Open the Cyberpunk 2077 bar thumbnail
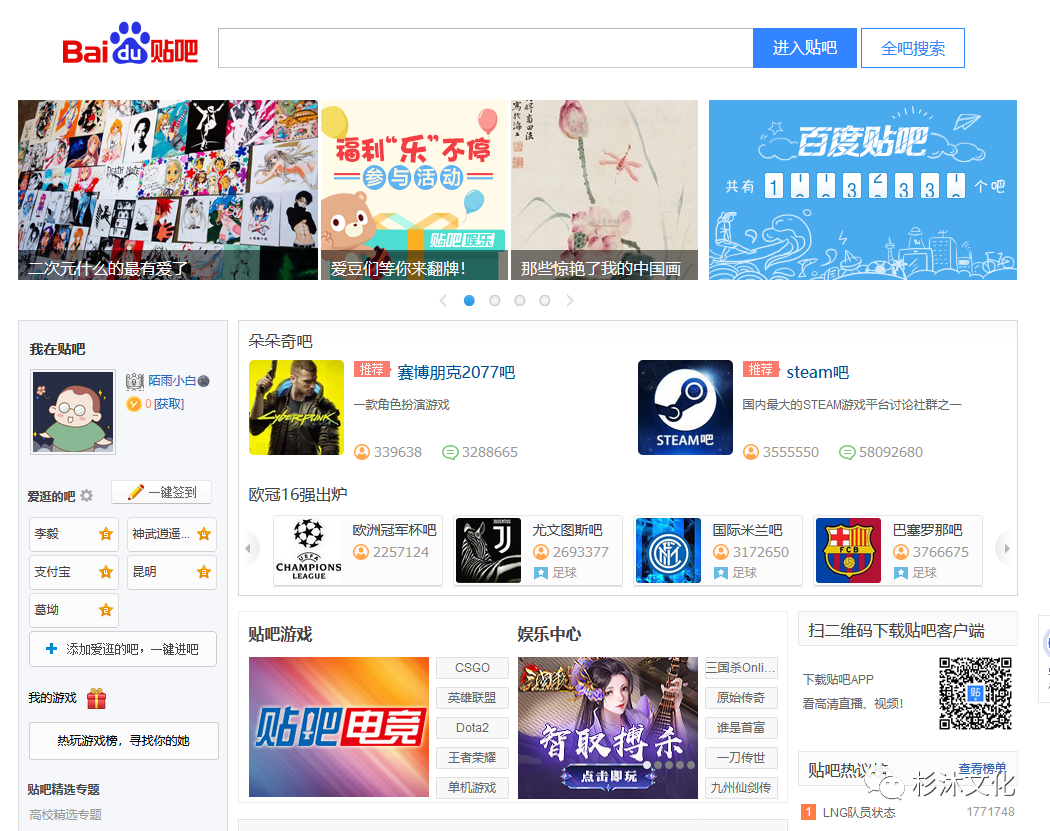Screen dimensions: 1050x831 pos(297,408)
